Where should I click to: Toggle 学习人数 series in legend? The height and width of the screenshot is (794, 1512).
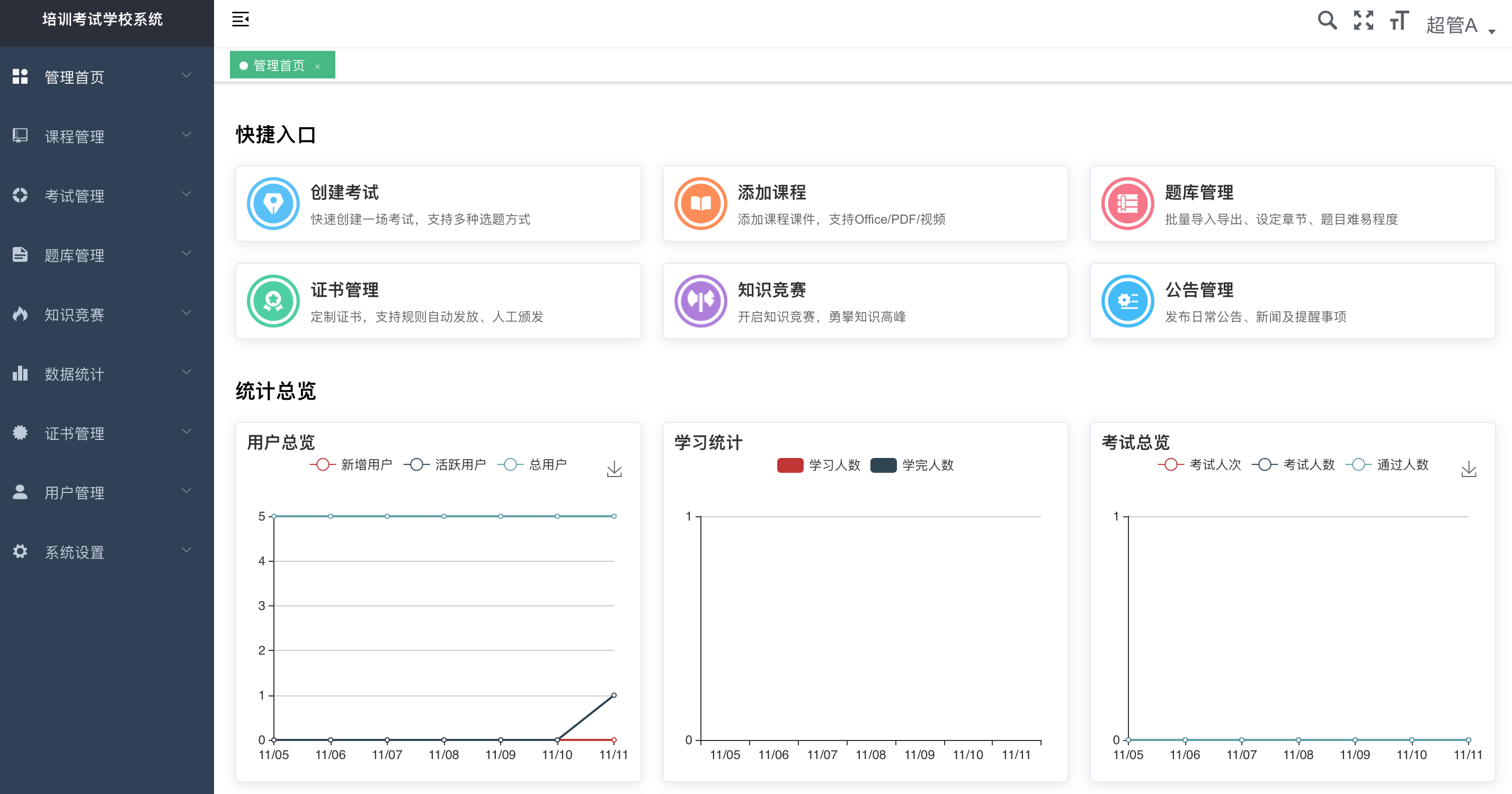tap(818, 465)
